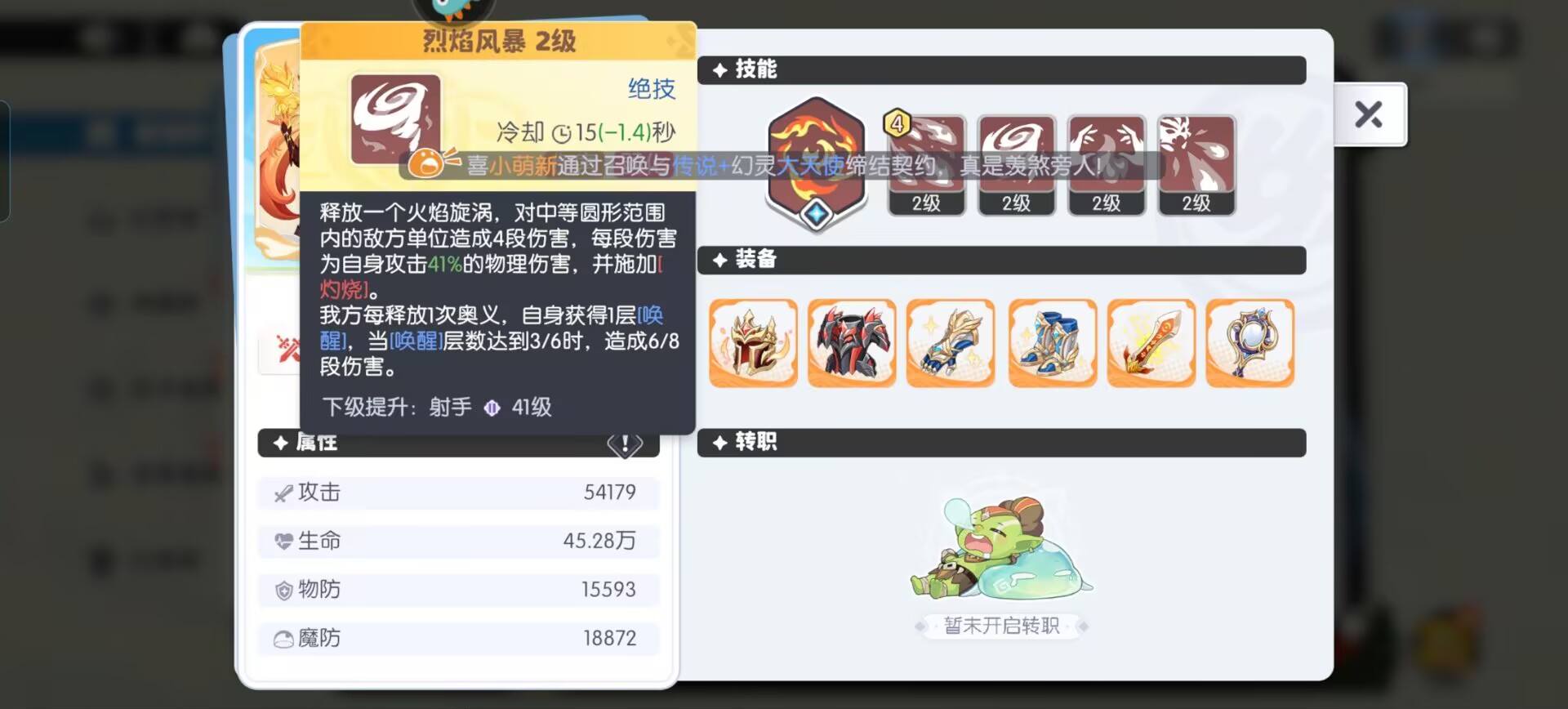Image resolution: width=1568 pixels, height=709 pixels.
Task: Select the skill icon with badge 4
Action: click(926, 165)
